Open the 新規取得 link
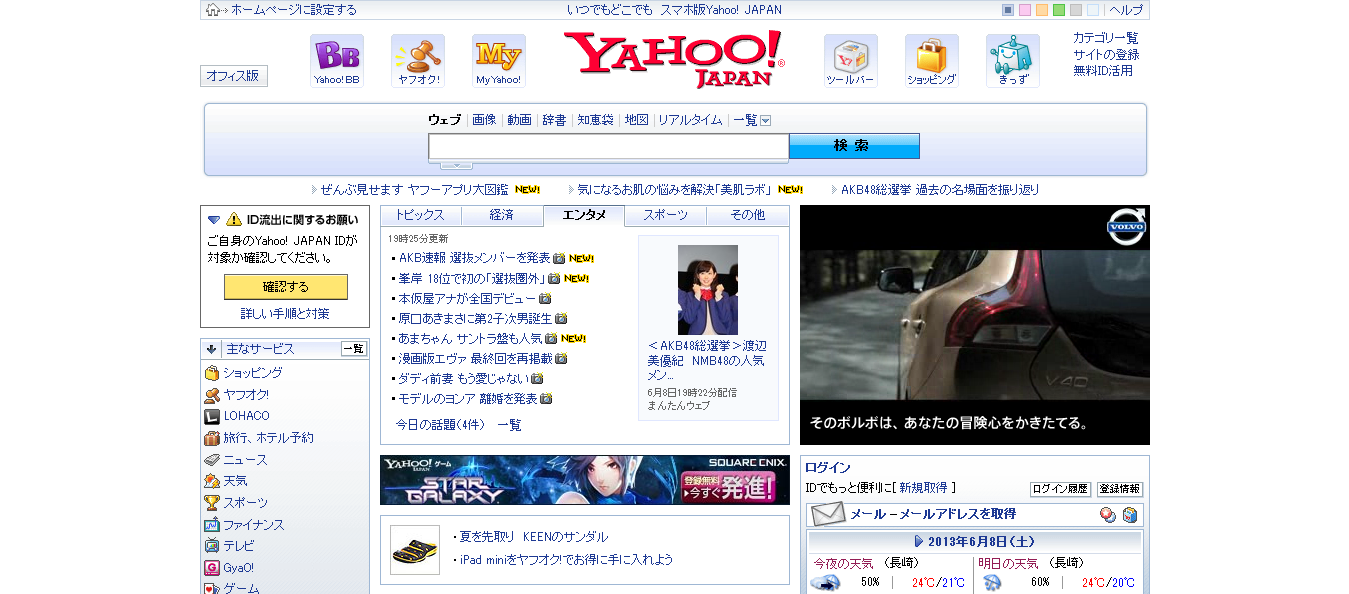The width and height of the screenshot is (1349, 594). (x=923, y=488)
